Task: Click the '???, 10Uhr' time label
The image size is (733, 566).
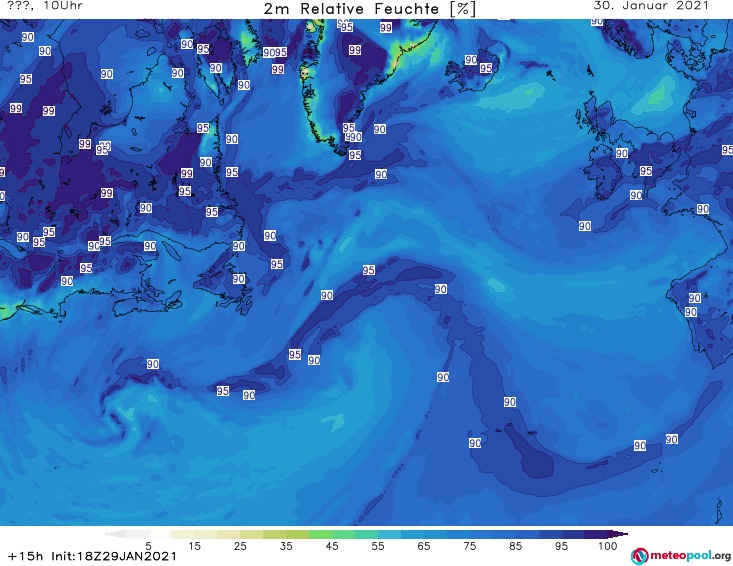Action: click(45, 6)
